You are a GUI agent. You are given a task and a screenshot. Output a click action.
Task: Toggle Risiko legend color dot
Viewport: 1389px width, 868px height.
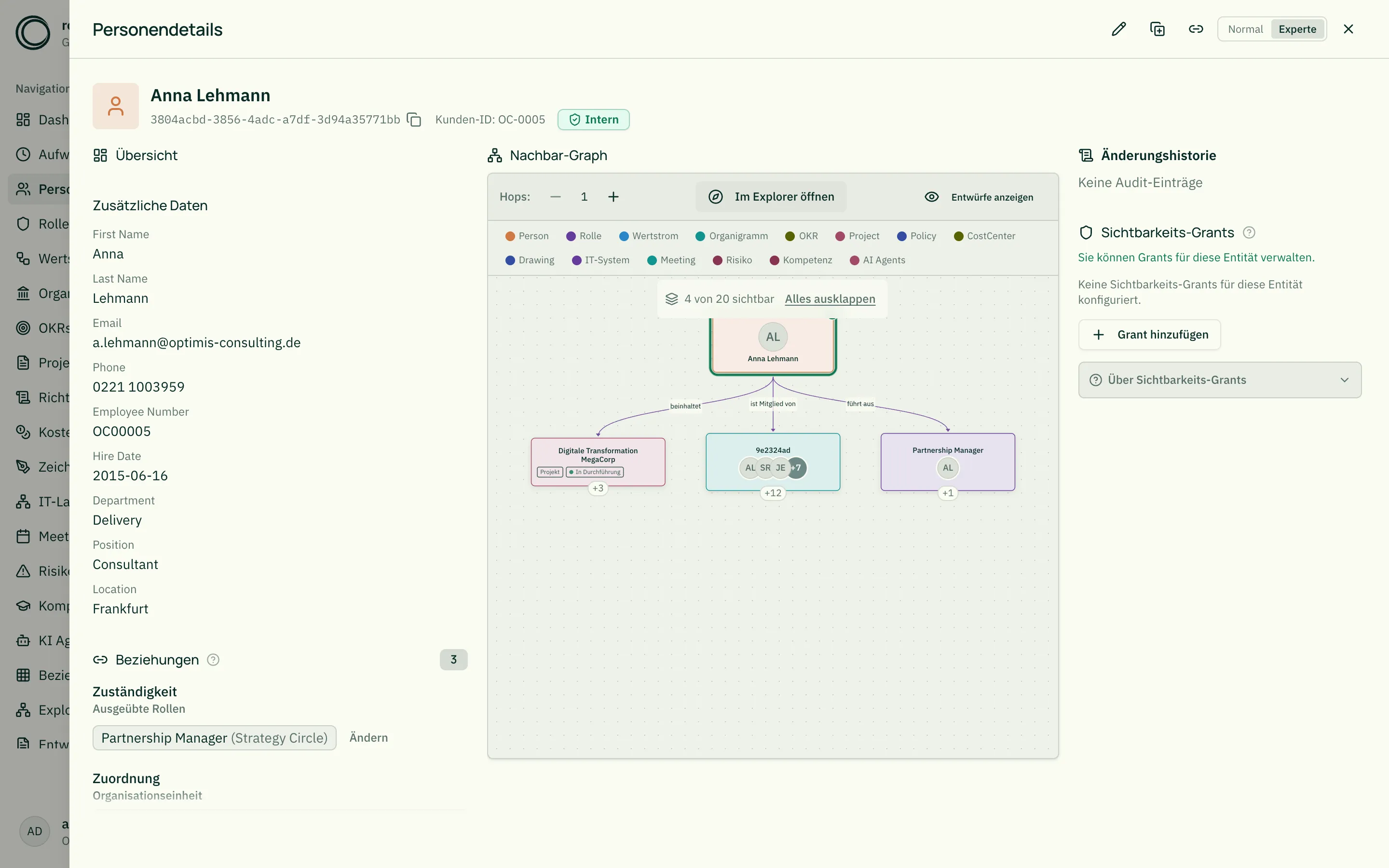click(717, 260)
